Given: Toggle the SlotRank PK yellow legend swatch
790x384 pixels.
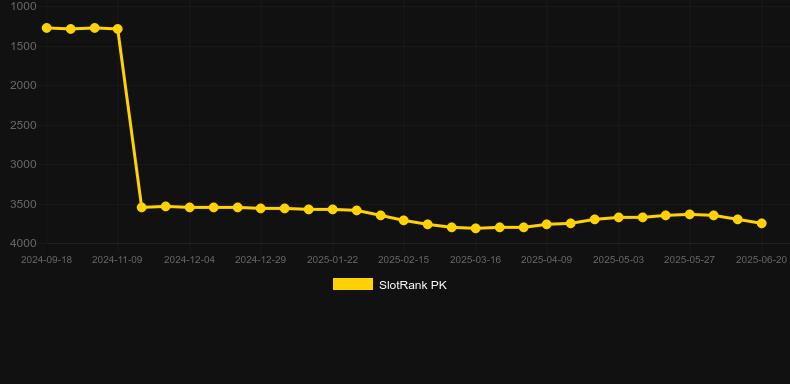Looking at the screenshot, I should point(353,284).
